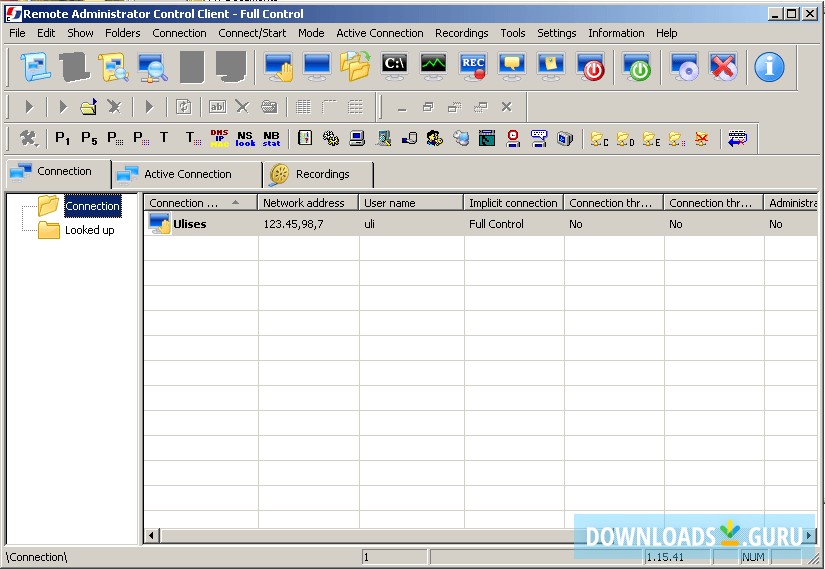
Task: Open the send message note icon
Action: click(551, 67)
